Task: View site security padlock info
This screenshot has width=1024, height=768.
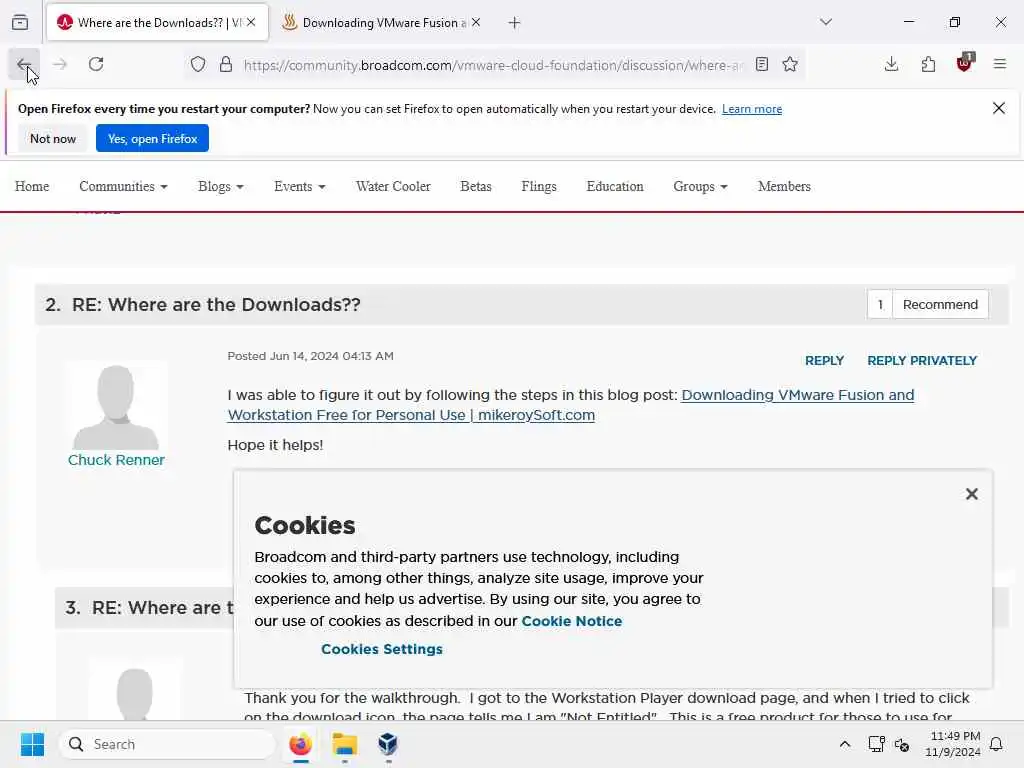Action: point(226,65)
